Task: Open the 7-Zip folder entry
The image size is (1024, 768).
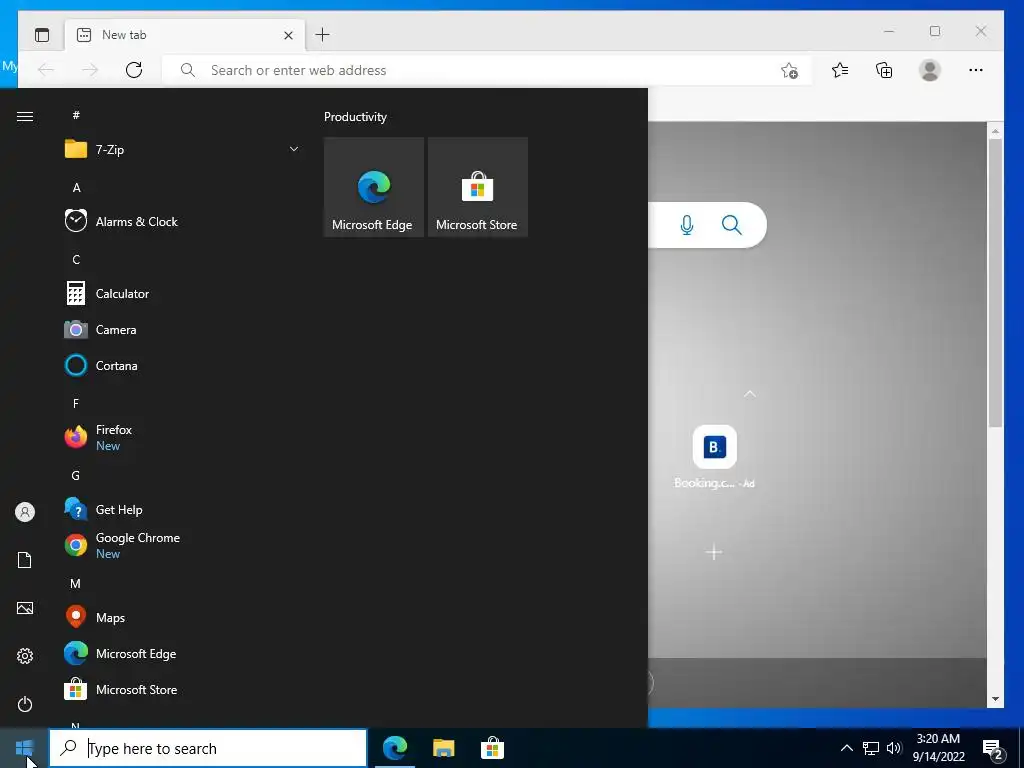Action: click(182, 149)
